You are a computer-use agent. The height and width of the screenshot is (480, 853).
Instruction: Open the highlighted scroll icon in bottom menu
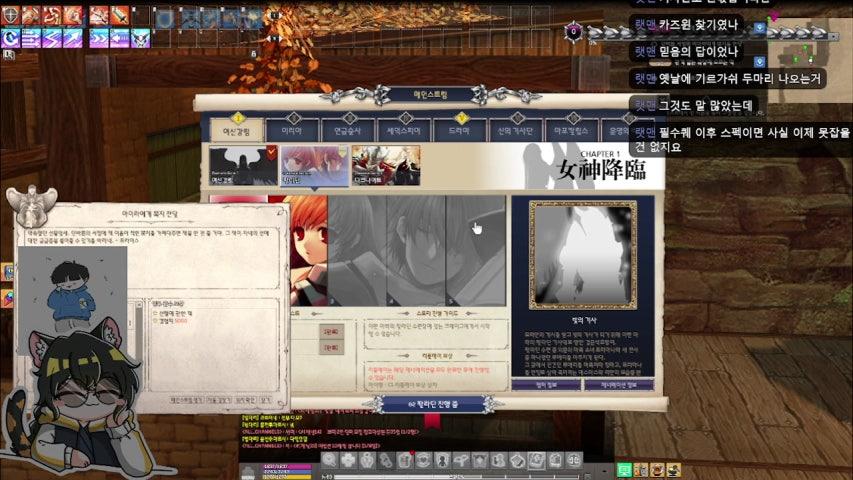[x=536, y=460]
